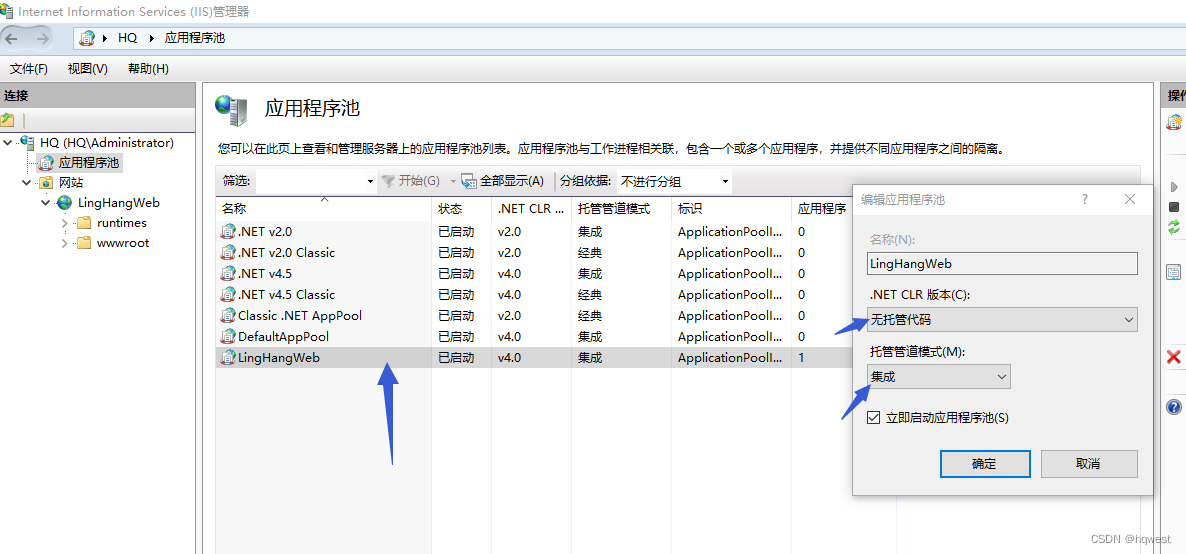Screen dimensions: 1186x554
Task: Open the 文件(F) menu
Action: (x=29, y=69)
